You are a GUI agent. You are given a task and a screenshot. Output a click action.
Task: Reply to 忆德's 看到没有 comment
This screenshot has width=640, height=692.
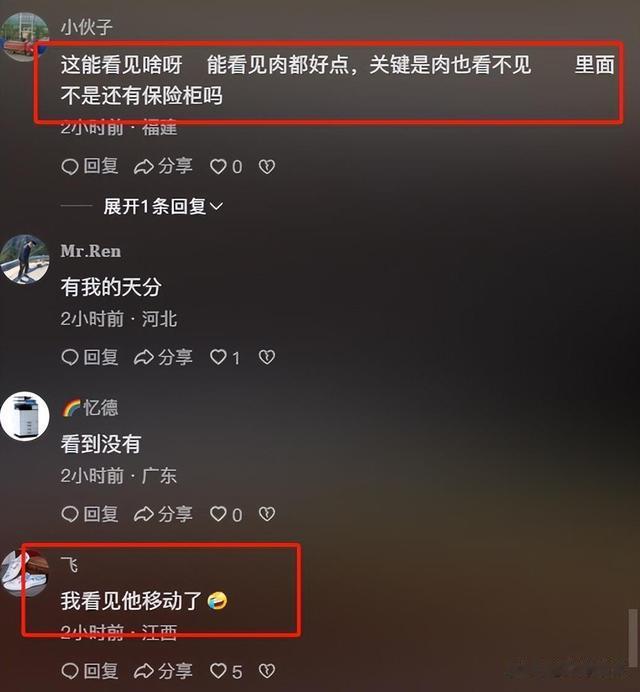click(x=90, y=514)
